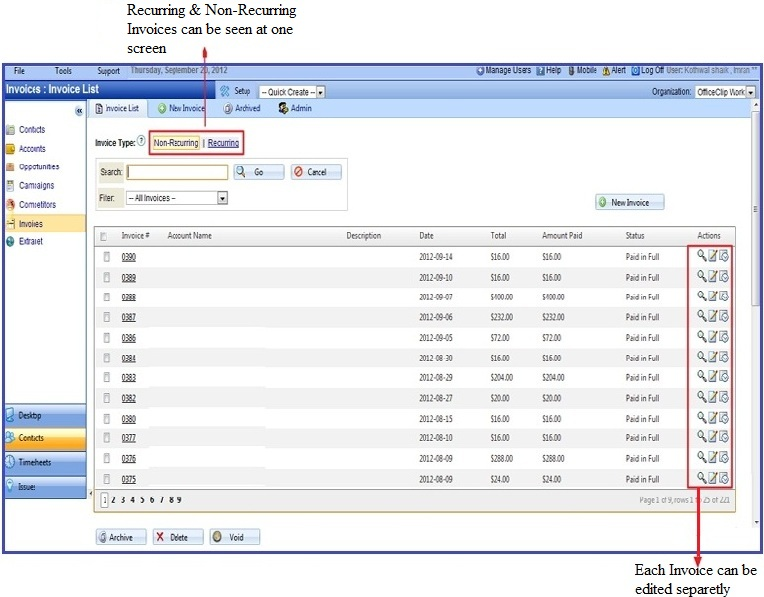Screen dimensions: 764x597
Task: Open the Quick Create dropdown
Action: click(292, 92)
